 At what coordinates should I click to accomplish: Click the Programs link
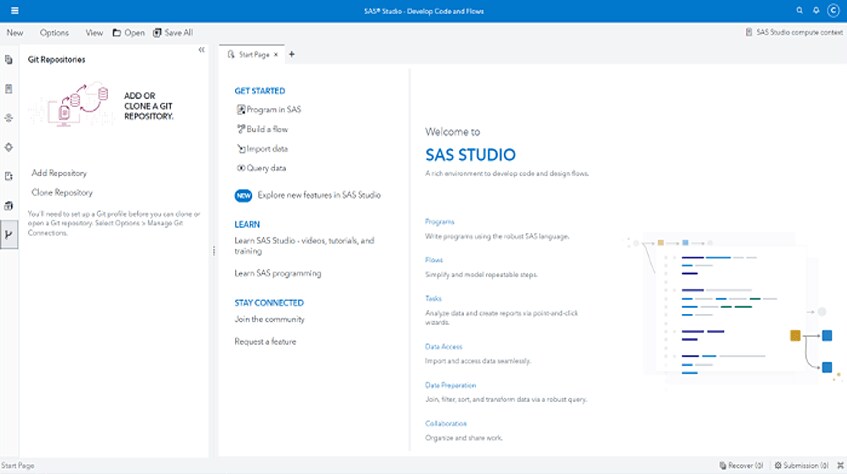(x=439, y=222)
